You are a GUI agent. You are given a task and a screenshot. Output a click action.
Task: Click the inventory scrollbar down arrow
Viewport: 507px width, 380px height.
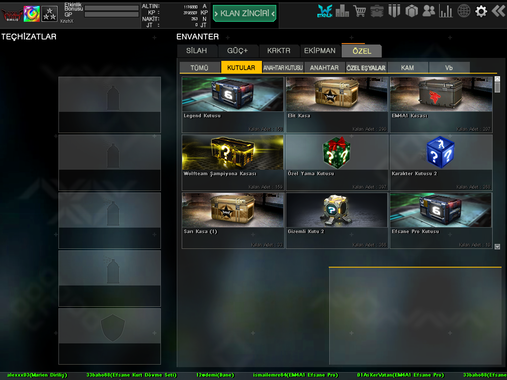(497, 246)
